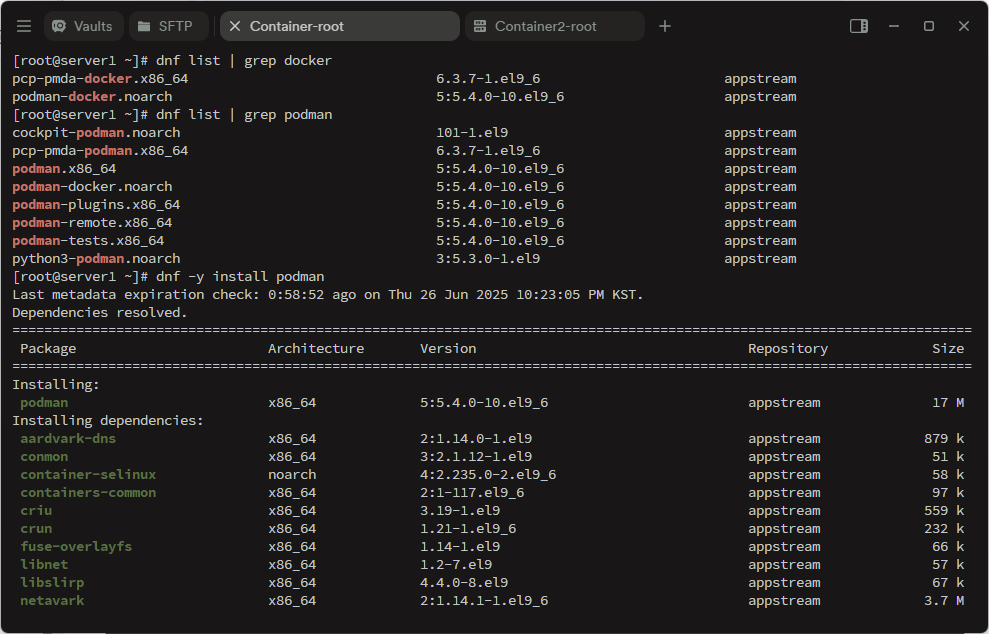
Task: Maximize the terminal window
Action: tap(928, 26)
